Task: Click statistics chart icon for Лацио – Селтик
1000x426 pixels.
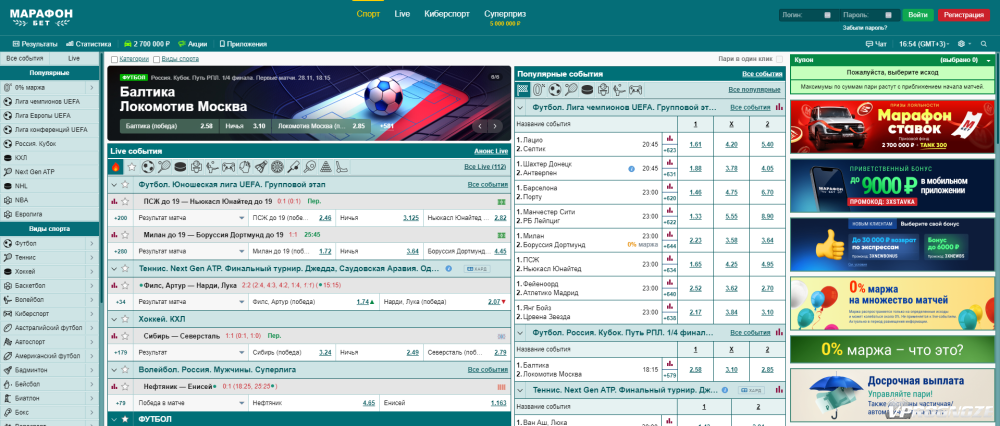Action: tap(670, 138)
